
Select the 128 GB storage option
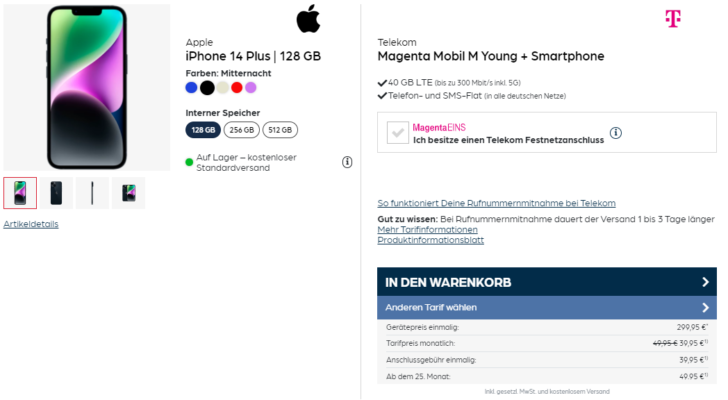tap(203, 130)
